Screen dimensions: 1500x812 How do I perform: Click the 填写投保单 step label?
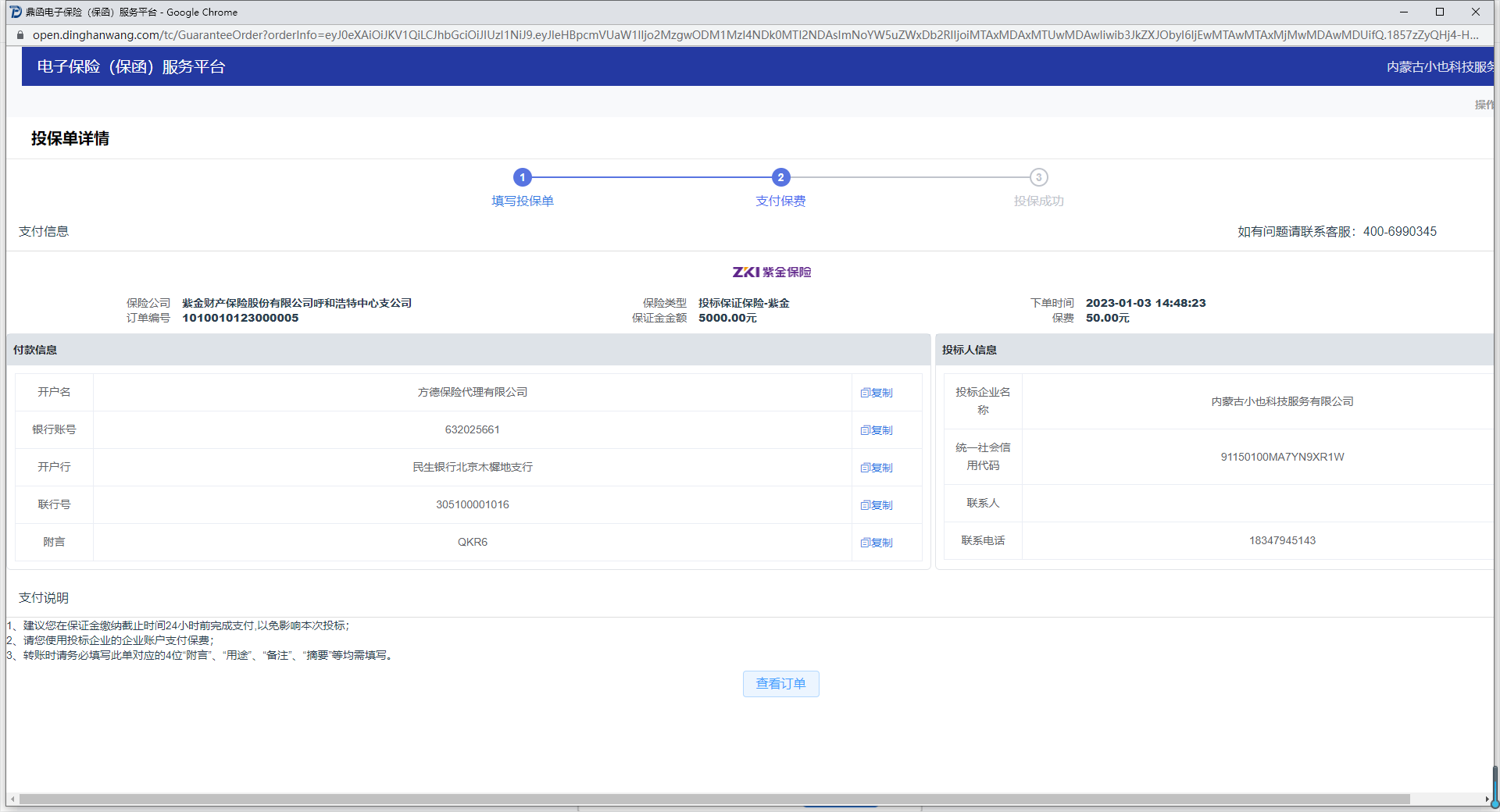point(523,201)
